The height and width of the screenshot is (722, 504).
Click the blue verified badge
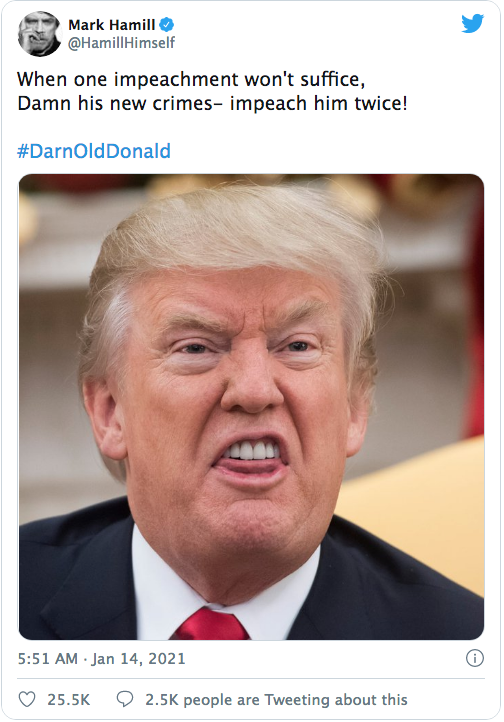pos(166,24)
